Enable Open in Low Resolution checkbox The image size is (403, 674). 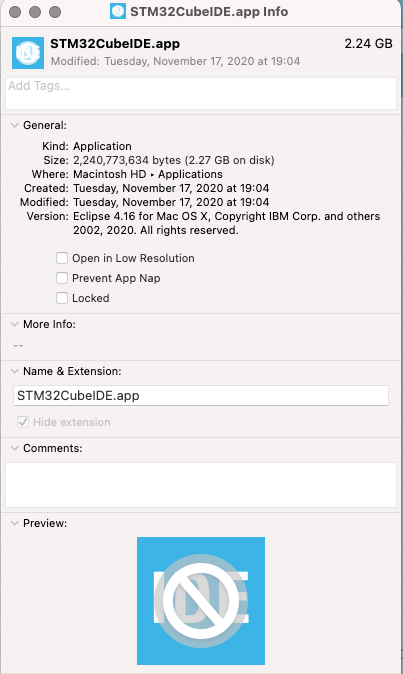point(62,258)
